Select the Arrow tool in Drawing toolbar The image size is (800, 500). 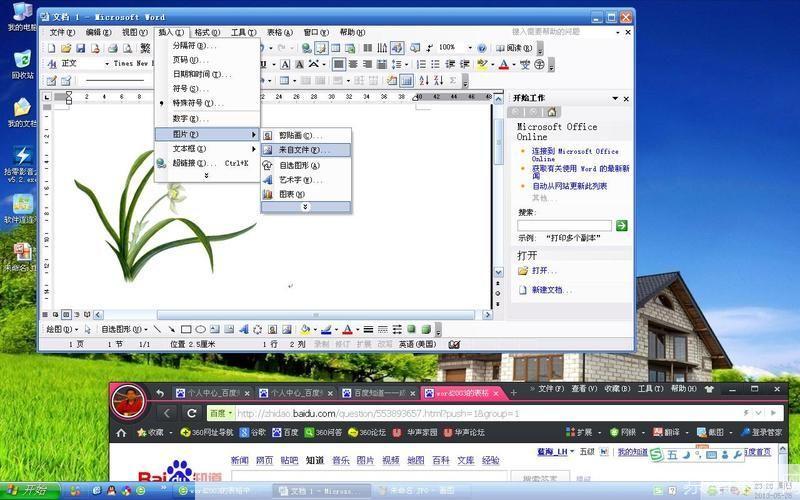[x=171, y=329]
